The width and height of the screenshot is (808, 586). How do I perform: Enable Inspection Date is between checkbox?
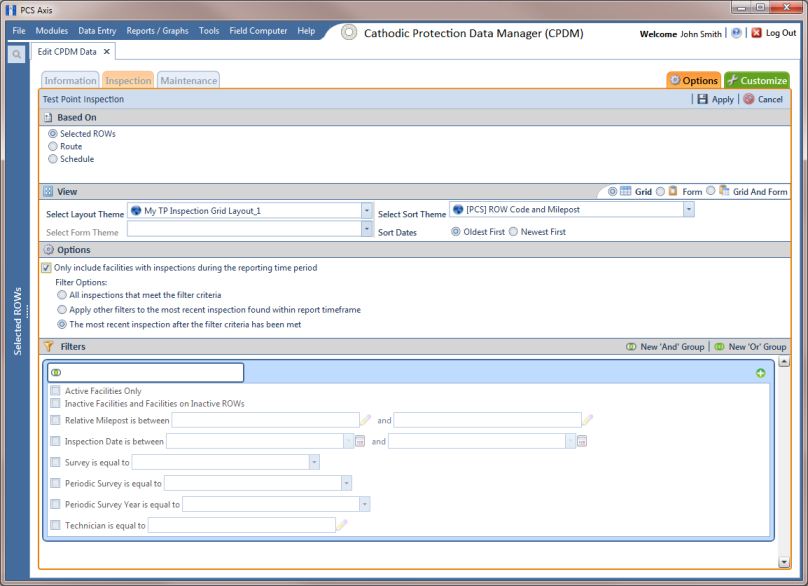point(55,441)
